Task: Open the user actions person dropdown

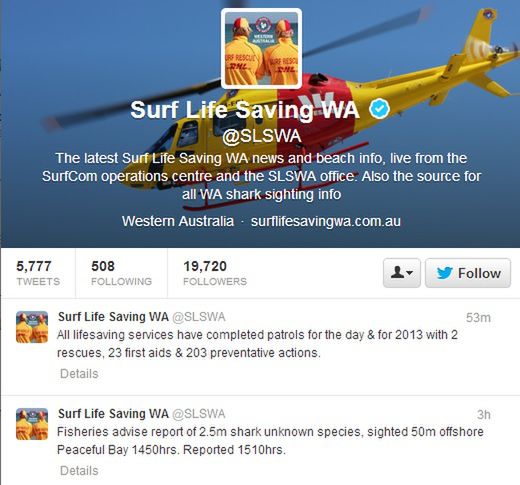Action: [x=402, y=273]
